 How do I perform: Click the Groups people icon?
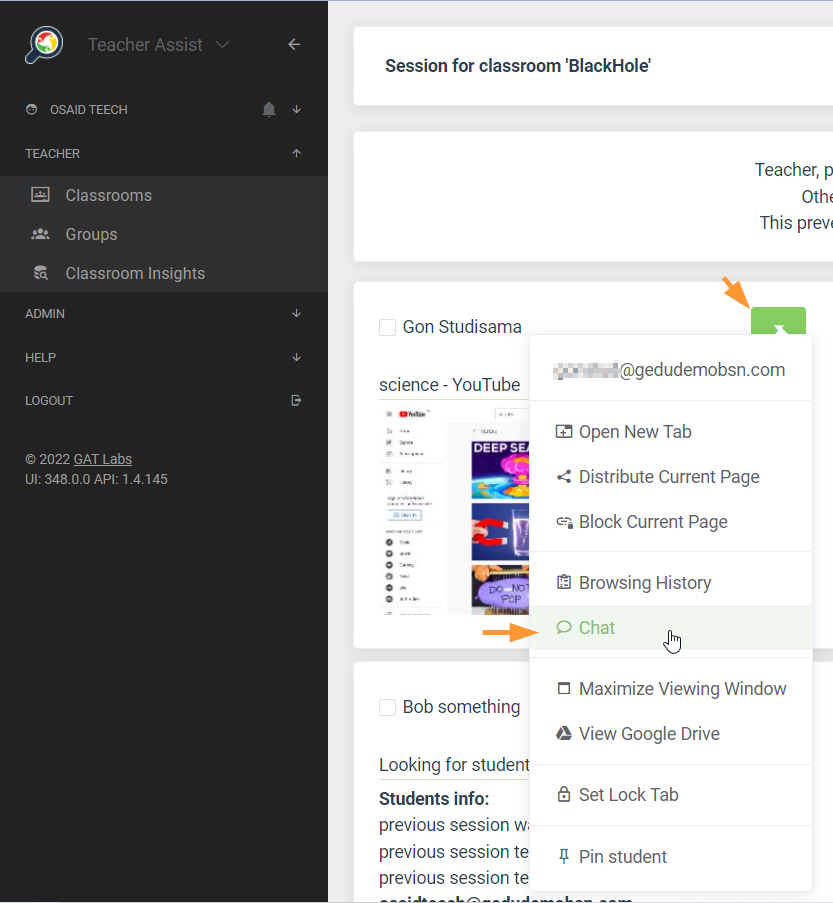point(40,234)
